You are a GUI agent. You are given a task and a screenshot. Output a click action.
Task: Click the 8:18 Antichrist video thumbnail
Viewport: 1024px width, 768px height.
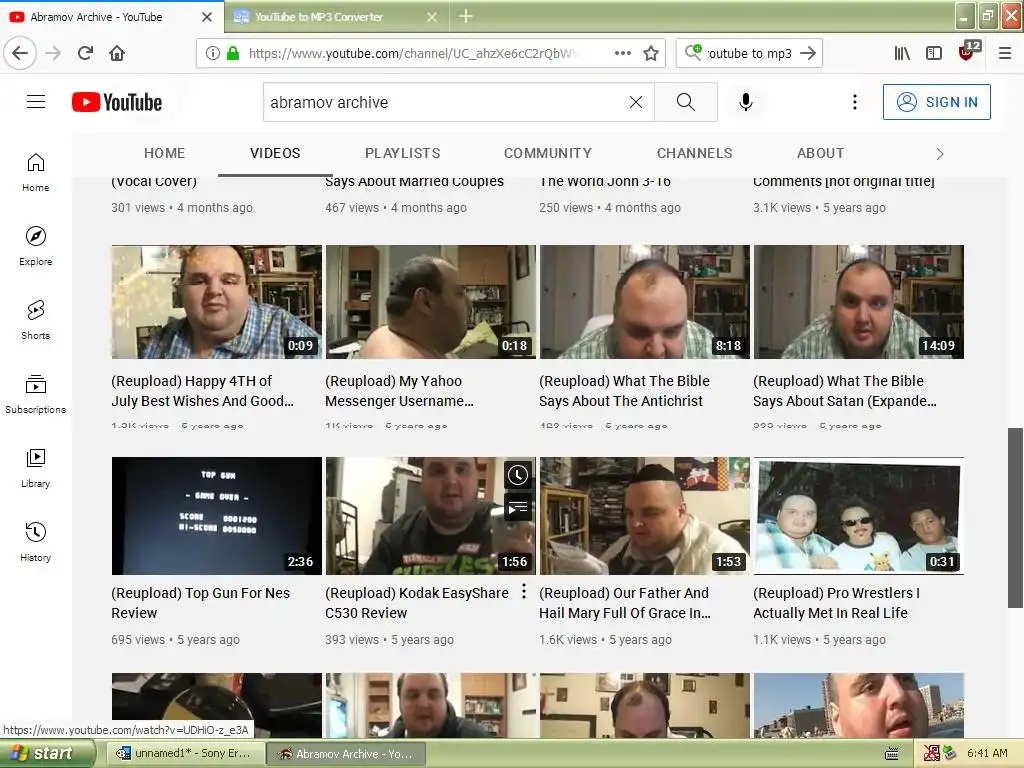tap(645, 302)
